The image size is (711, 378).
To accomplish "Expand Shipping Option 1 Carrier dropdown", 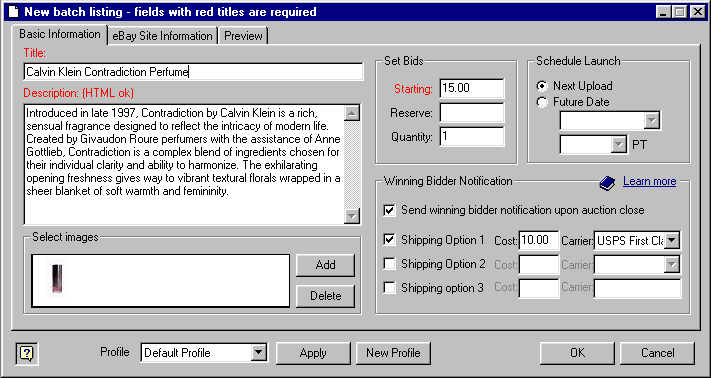I will click(x=672, y=240).
